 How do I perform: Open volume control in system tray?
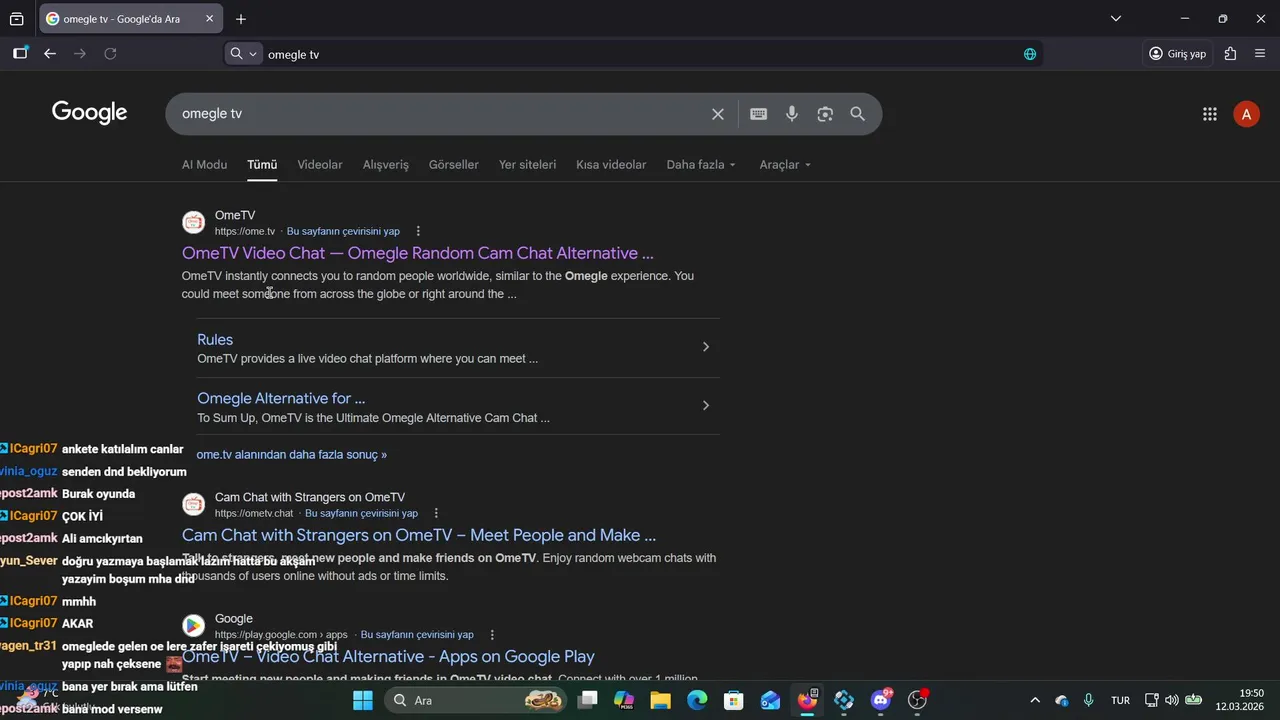tap(1171, 700)
